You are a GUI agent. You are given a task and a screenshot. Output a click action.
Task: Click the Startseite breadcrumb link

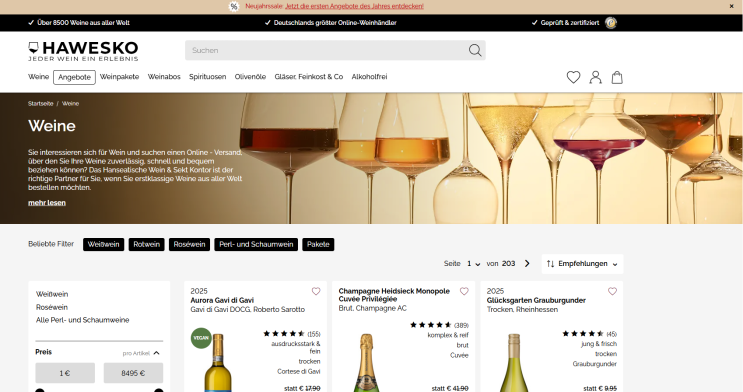pos(40,103)
